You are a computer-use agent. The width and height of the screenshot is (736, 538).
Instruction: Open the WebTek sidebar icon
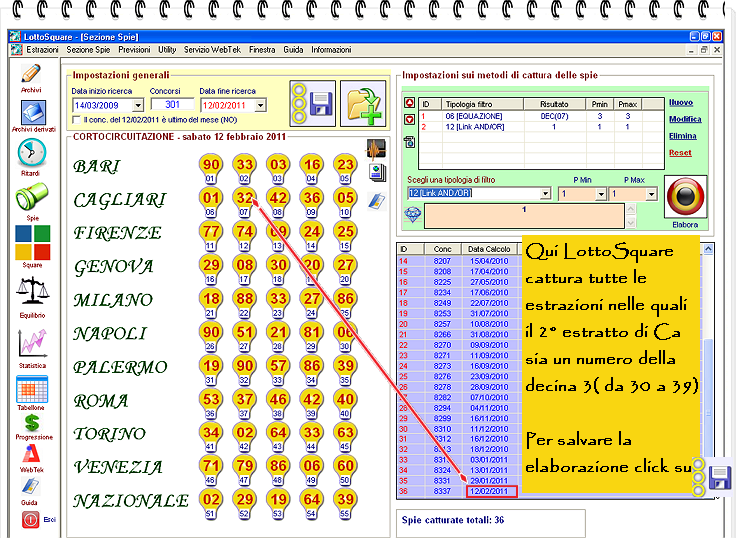pyautogui.click(x=31, y=453)
